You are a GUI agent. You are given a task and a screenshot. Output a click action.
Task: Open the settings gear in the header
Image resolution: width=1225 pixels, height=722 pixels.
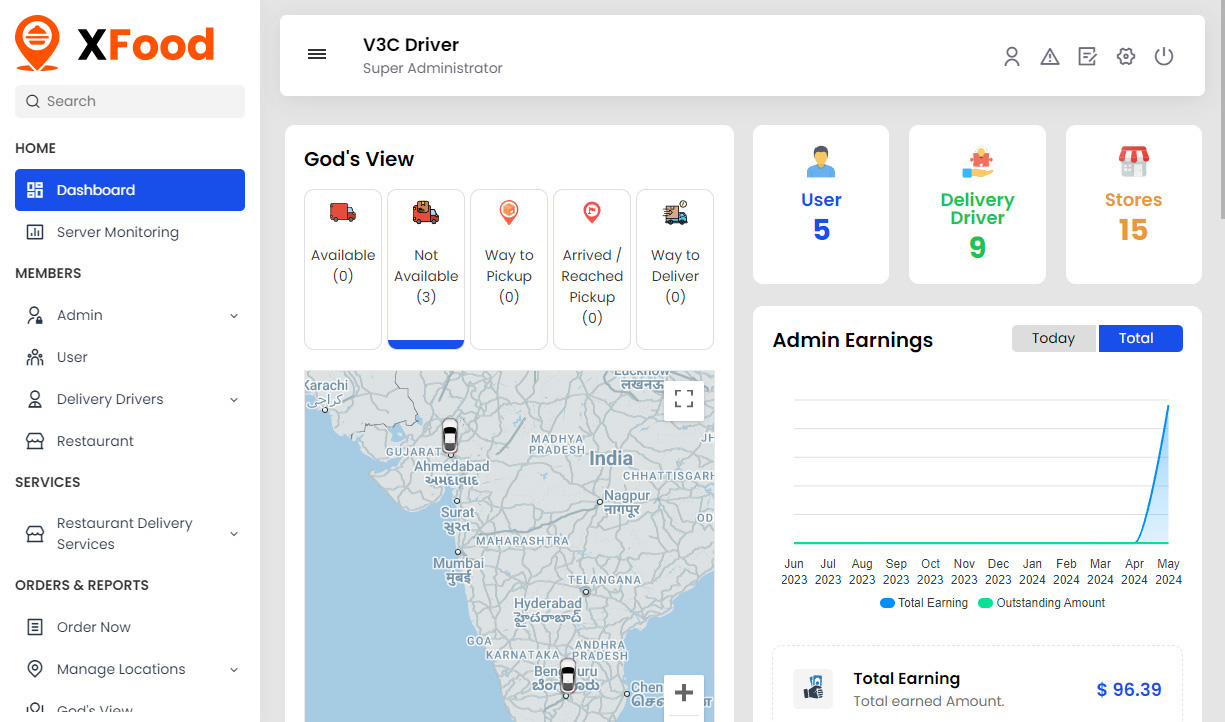click(x=1125, y=57)
